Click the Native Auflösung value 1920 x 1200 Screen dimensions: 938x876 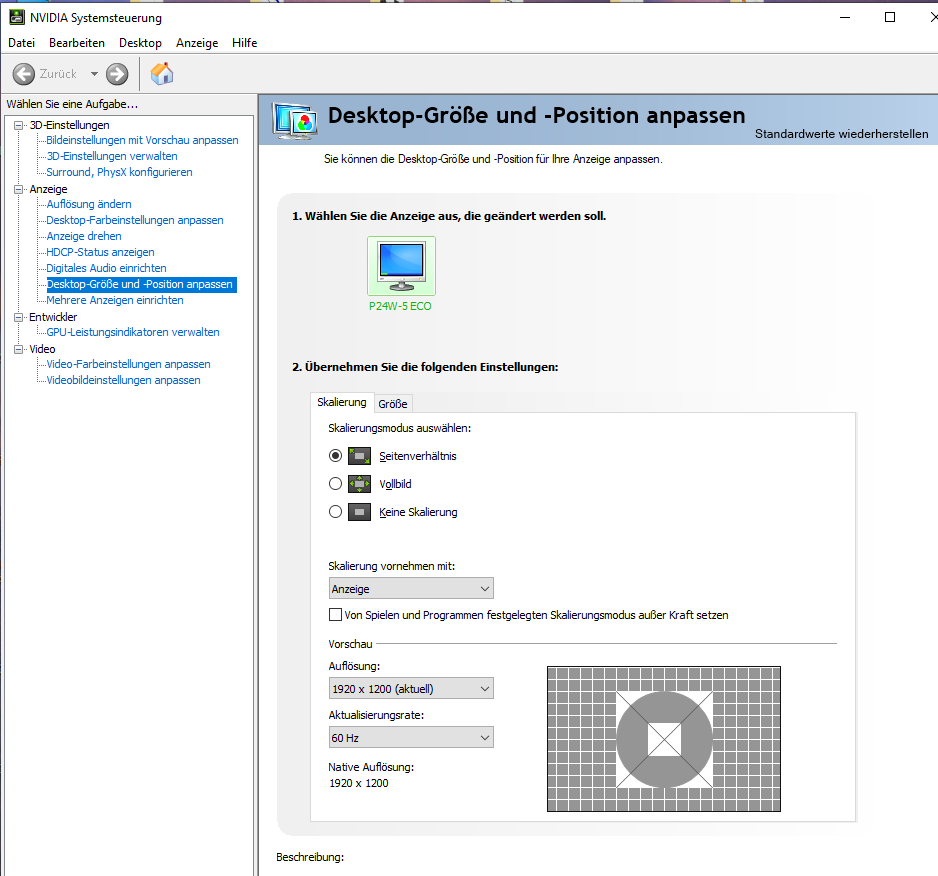[x=359, y=783]
